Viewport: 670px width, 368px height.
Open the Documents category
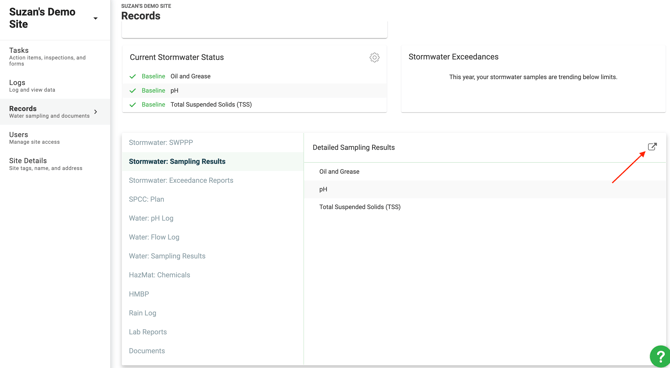click(x=212, y=351)
